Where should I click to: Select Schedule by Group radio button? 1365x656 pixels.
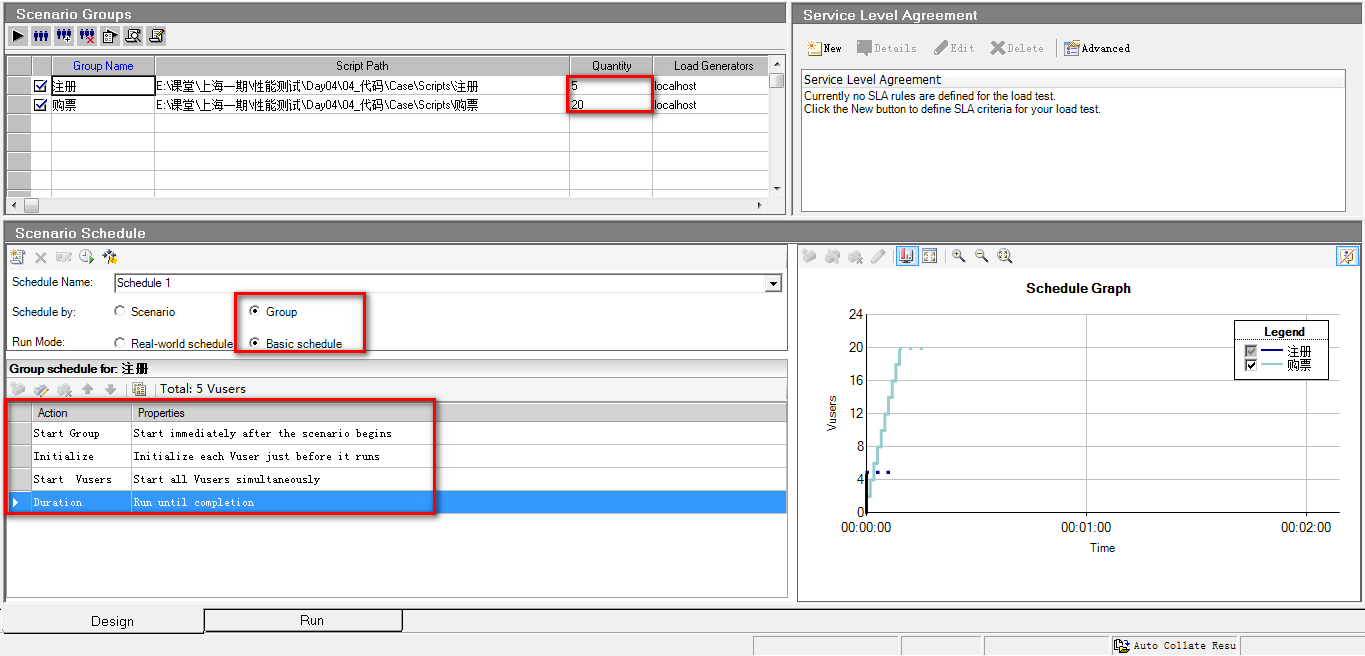tap(254, 312)
